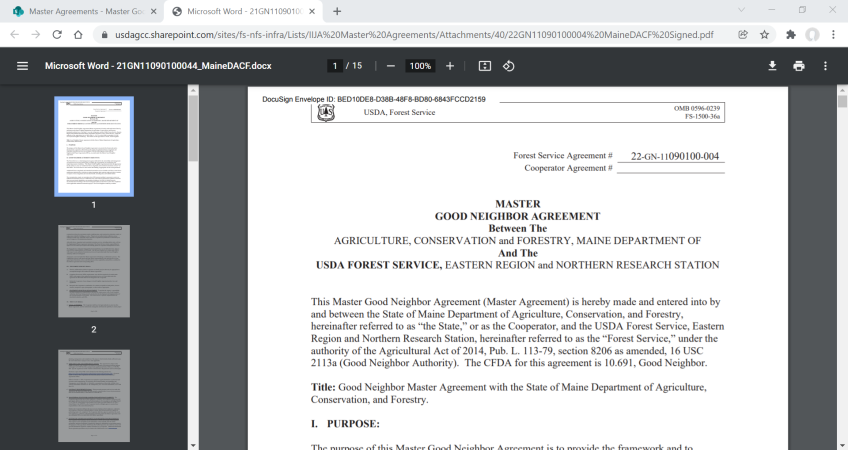Reload the current page
Image resolution: width=848 pixels, height=450 pixels.
coord(57,35)
